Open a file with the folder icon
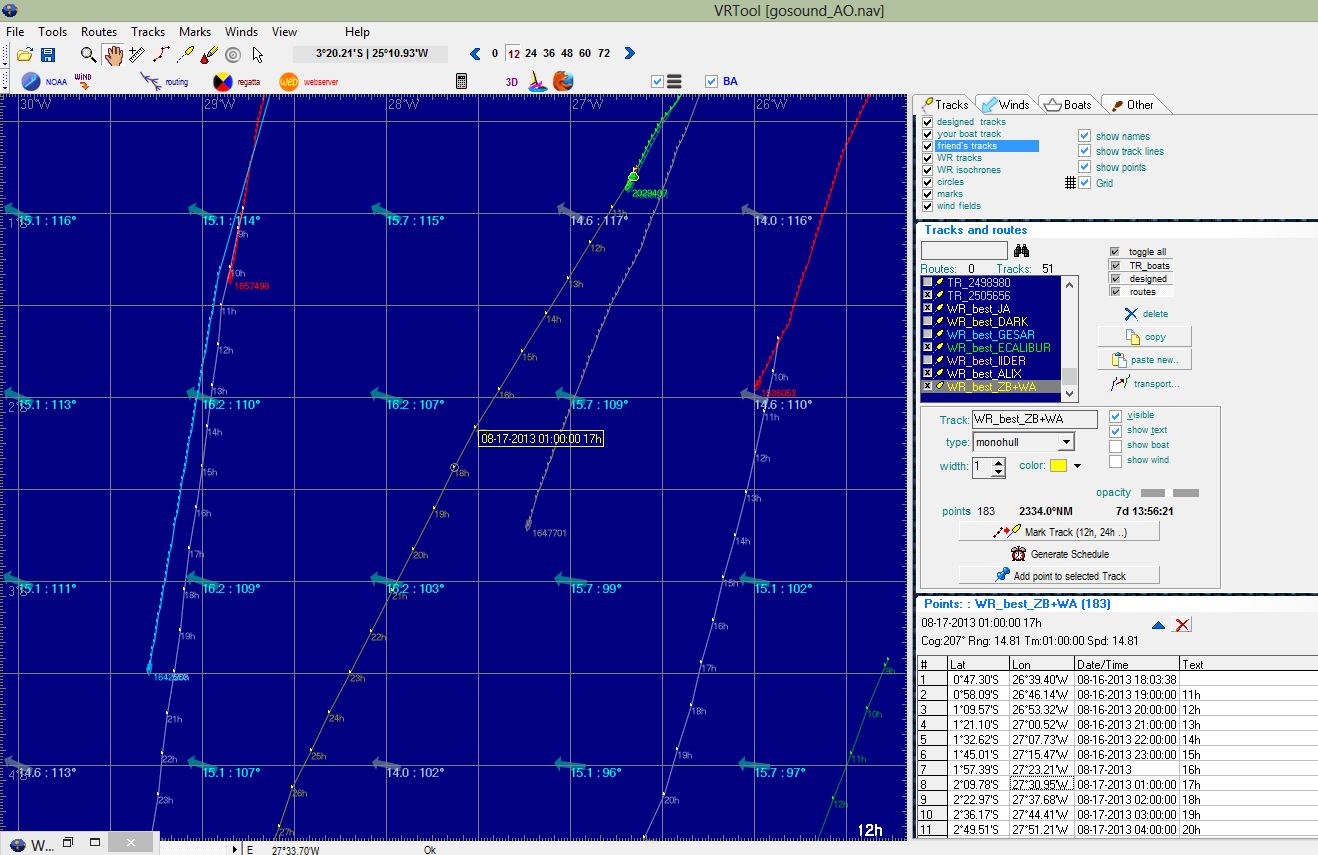 coord(25,55)
